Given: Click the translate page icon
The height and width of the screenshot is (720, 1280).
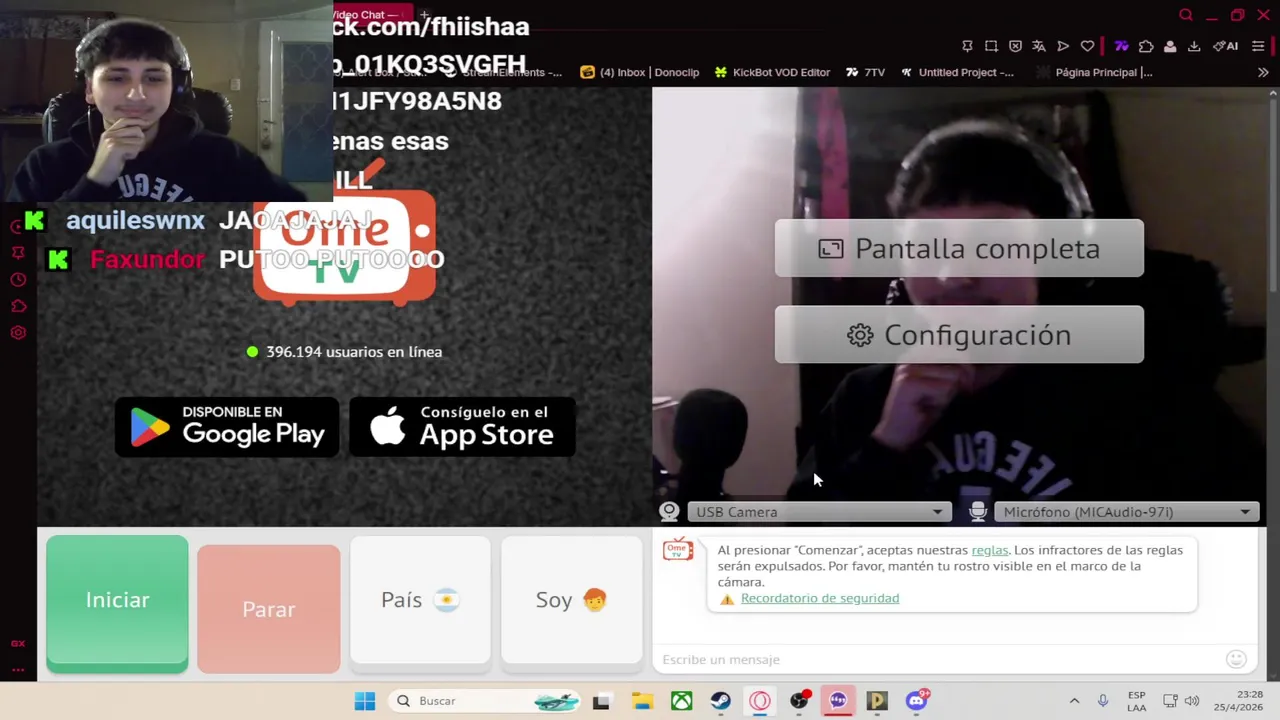Looking at the screenshot, I should (1039, 46).
